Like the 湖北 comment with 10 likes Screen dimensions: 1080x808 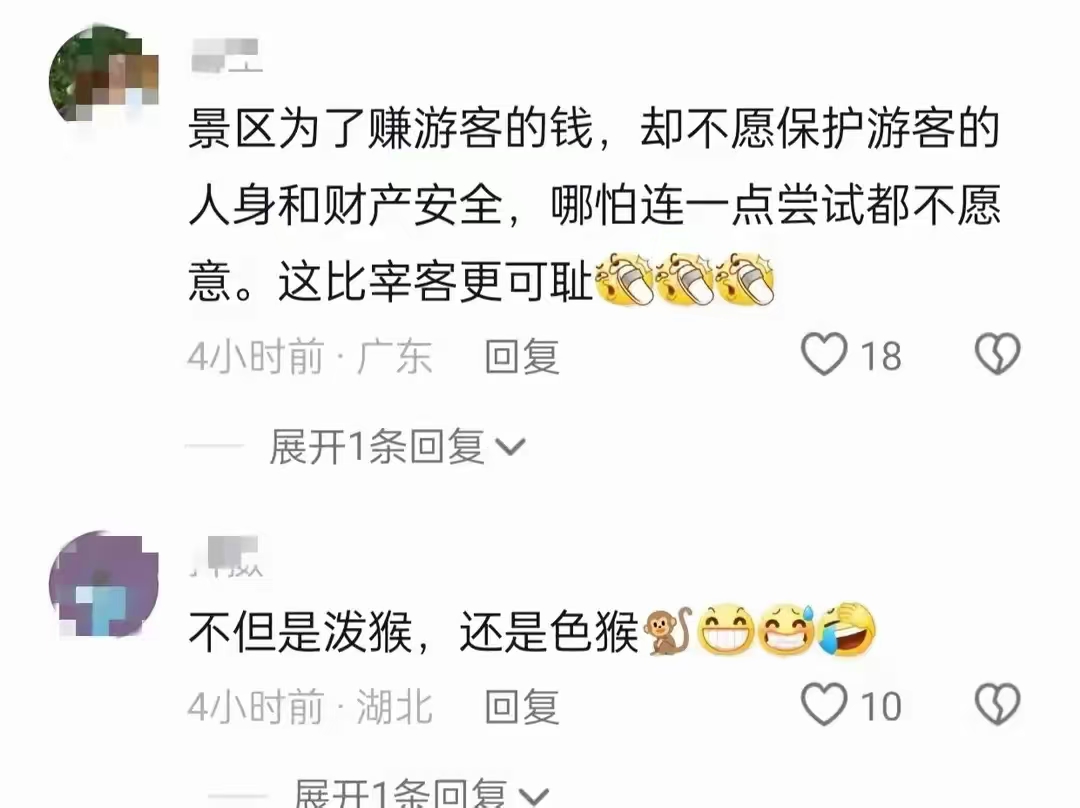tap(824, 705)
